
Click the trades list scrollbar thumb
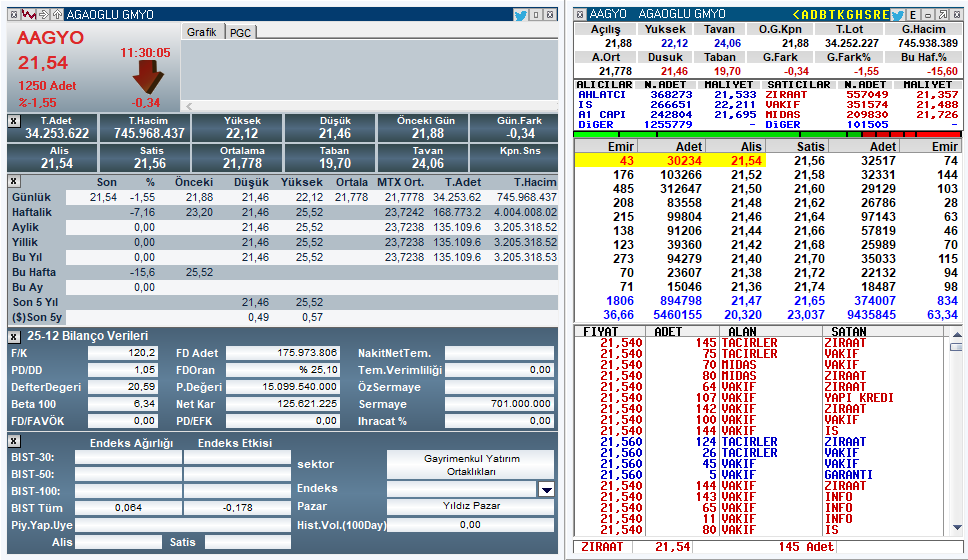click(956, 347)
